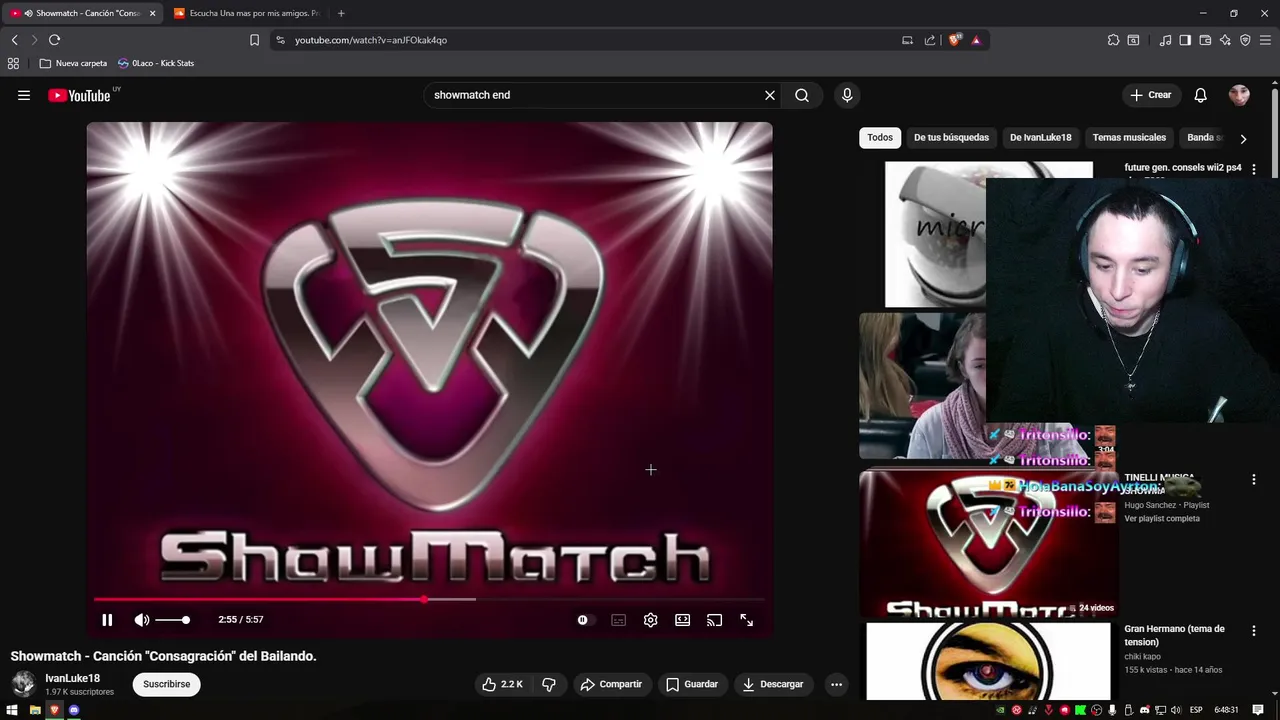Screen dimensions: 1280x720
Task: Select the De IvanLuke18 chip
Action: pyautogui.click(x=1040, y=138)
